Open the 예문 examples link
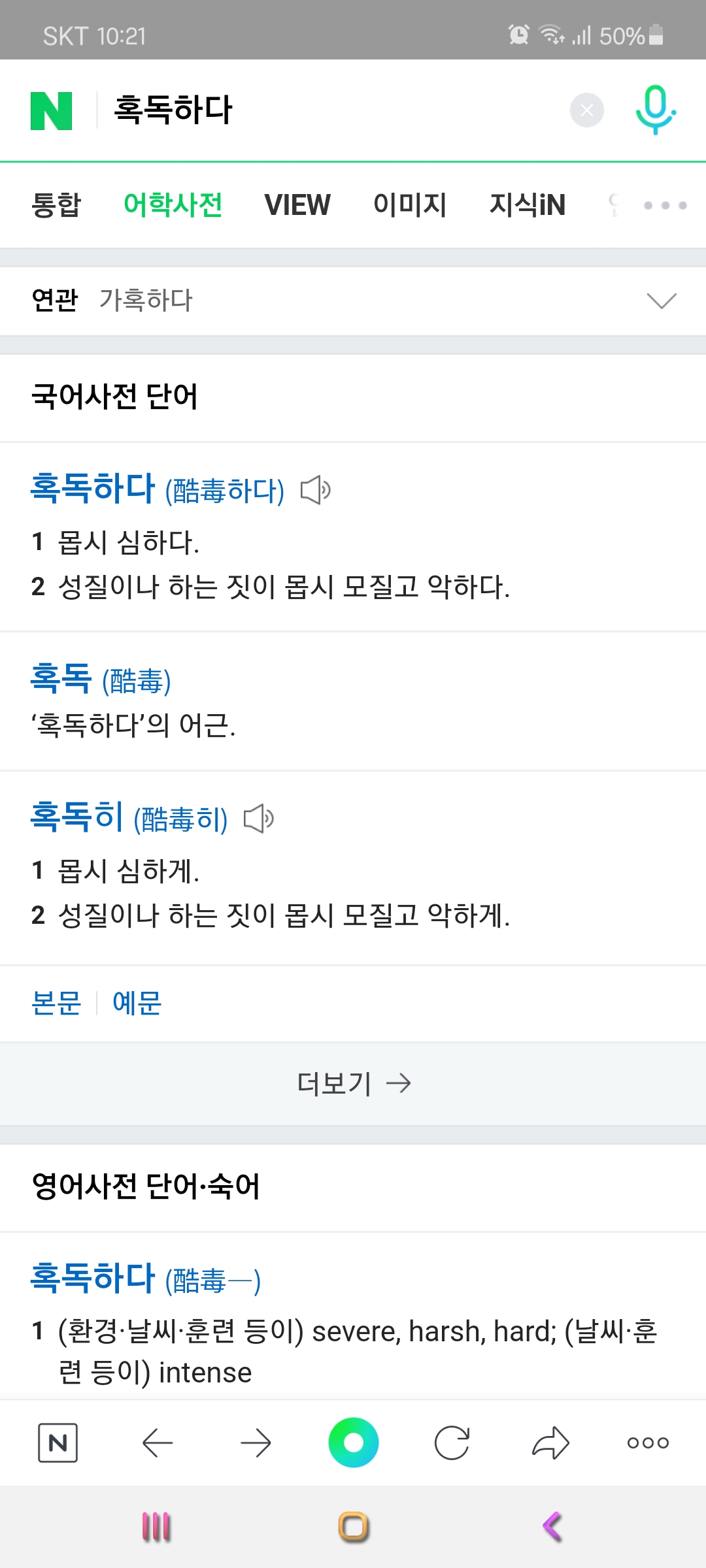This screenshot has width=706, height=1568. [137, 1003]
